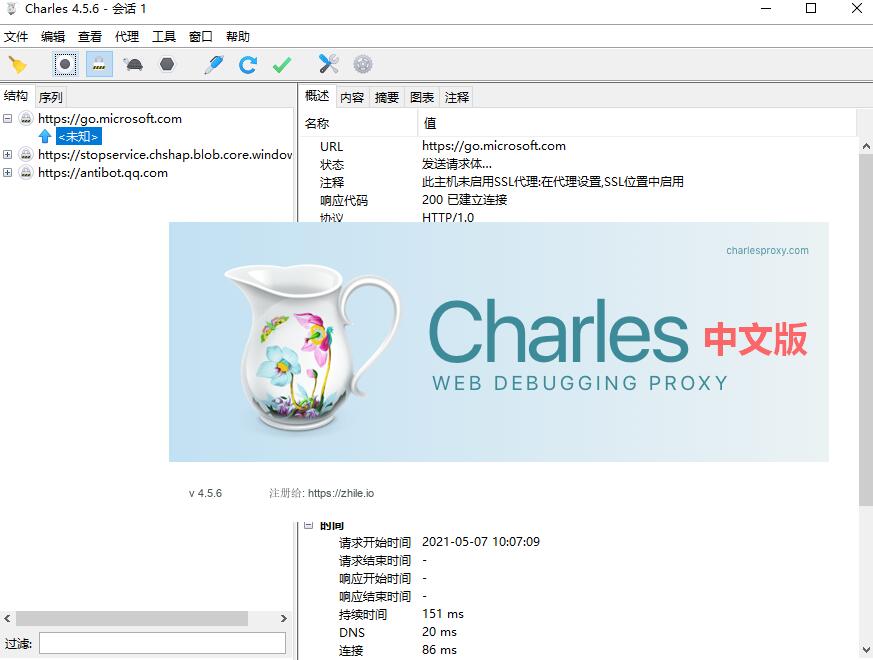Validate with the green checkmark icon
The width and height of the screenshot is (873, 660).
pyautogui.click(x=282, y=65)
